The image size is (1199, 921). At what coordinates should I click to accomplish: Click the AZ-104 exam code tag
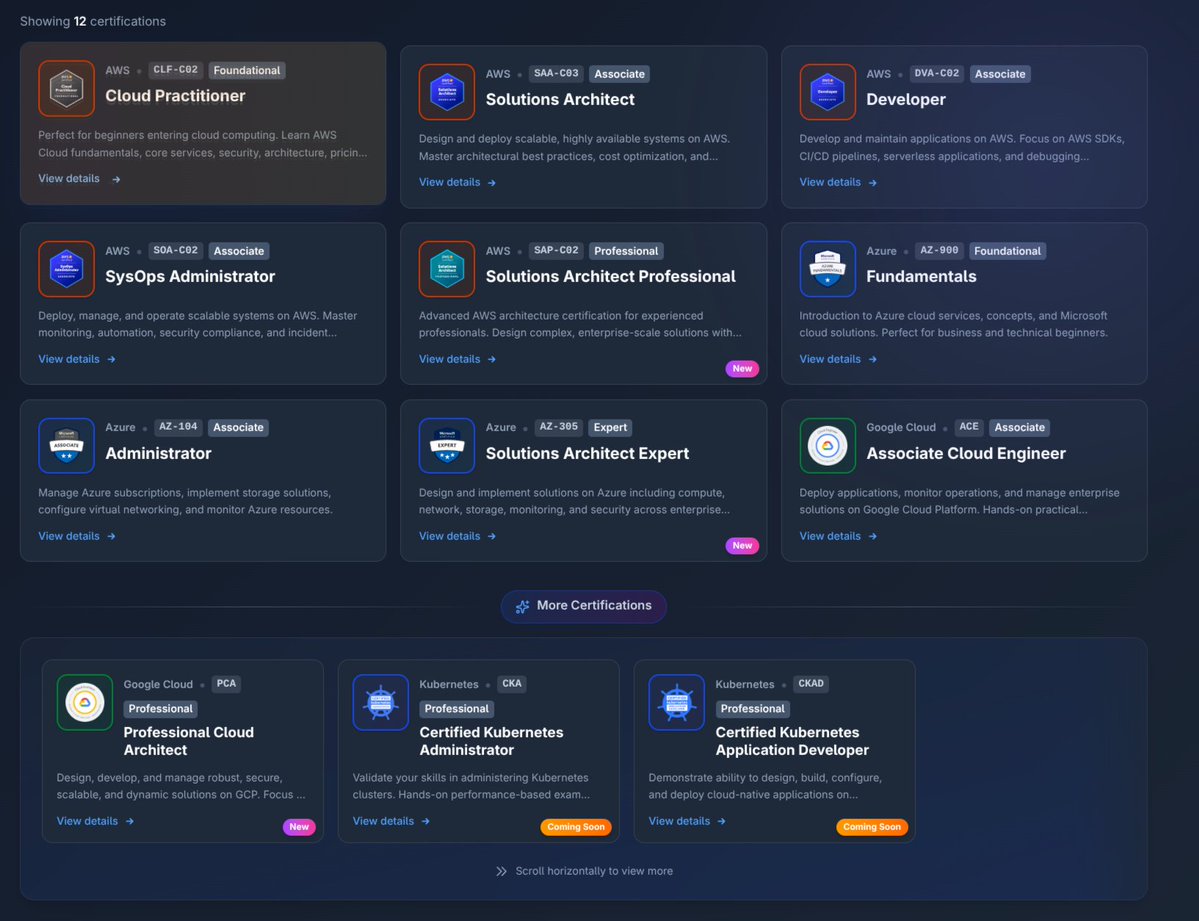[178, 427]
